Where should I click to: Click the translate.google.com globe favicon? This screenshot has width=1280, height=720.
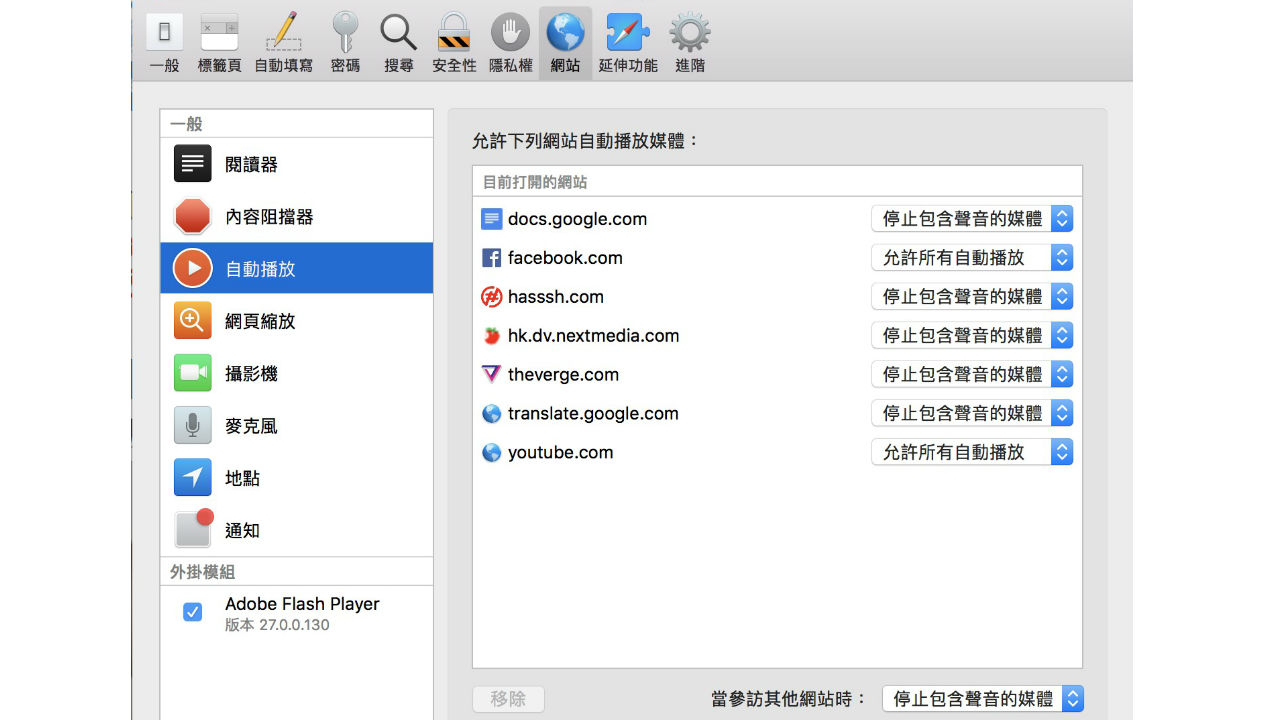pos(491,413)
